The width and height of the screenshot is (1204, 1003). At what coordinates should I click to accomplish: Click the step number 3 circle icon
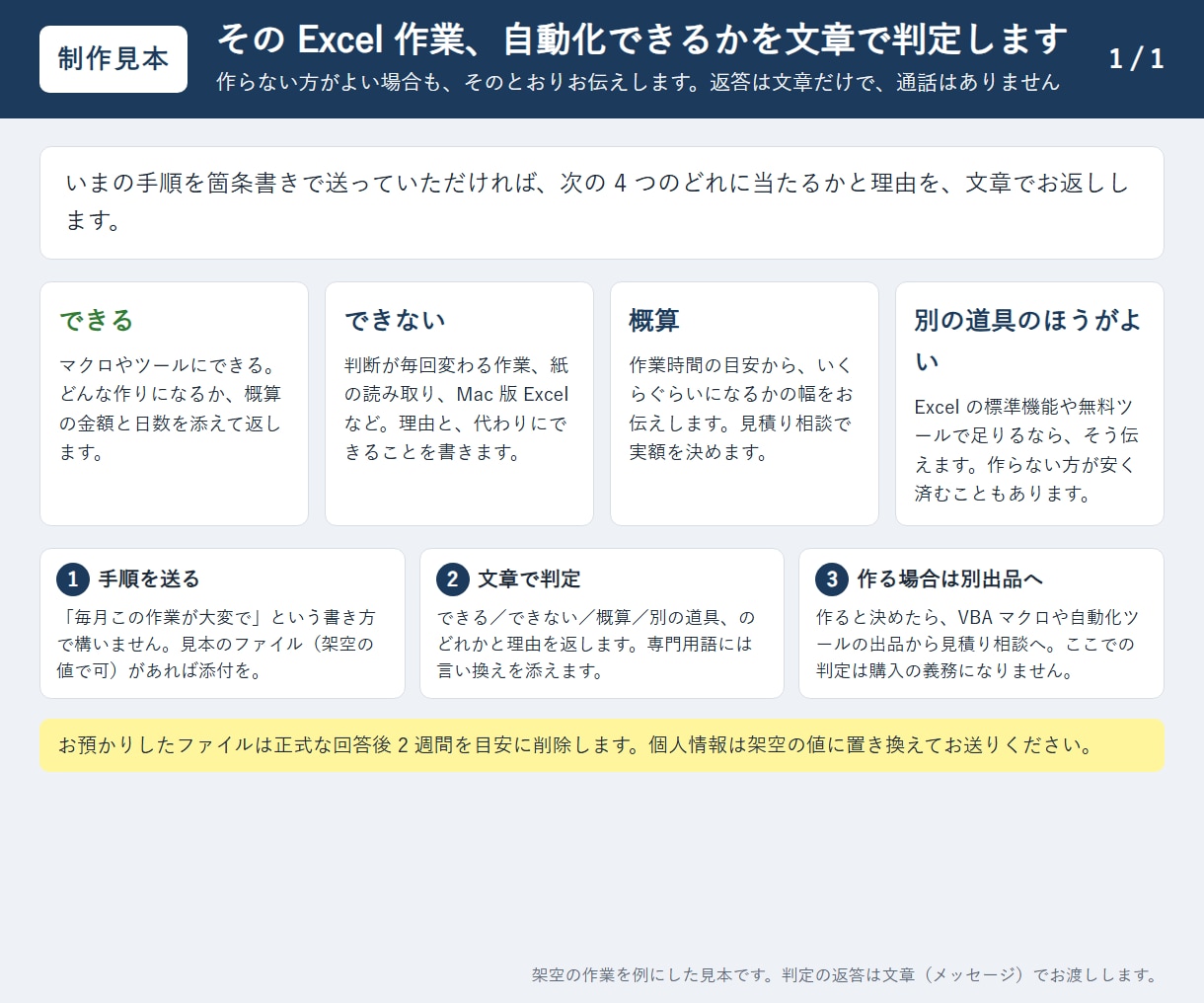click(x=832, y=579)
